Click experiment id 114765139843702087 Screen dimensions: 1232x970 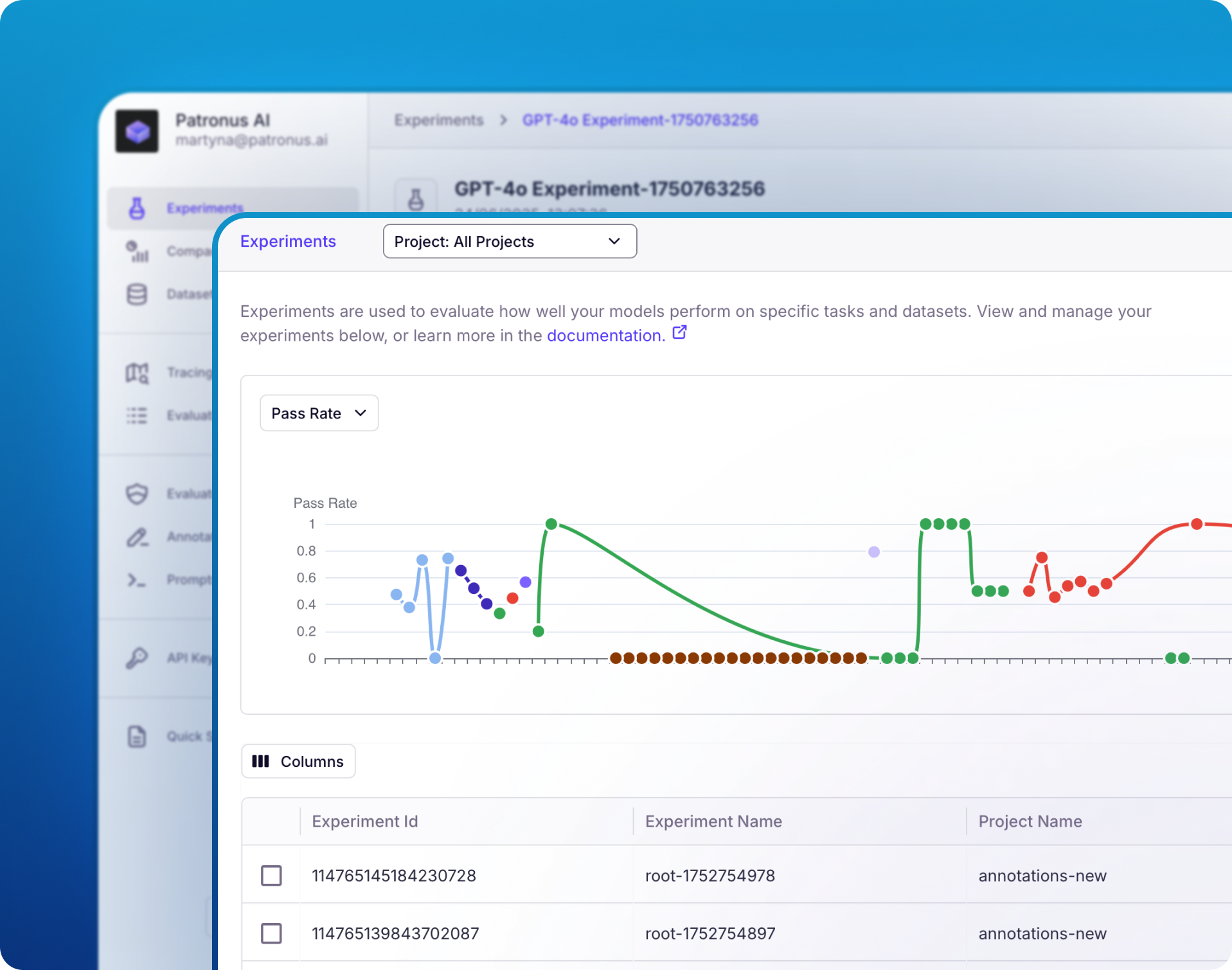[395, 933]
